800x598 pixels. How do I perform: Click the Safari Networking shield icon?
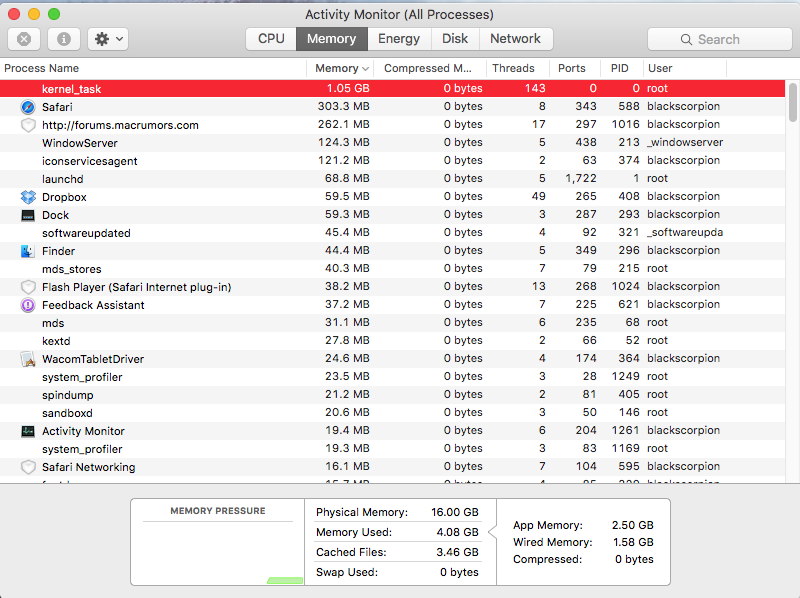click(28, 467)
